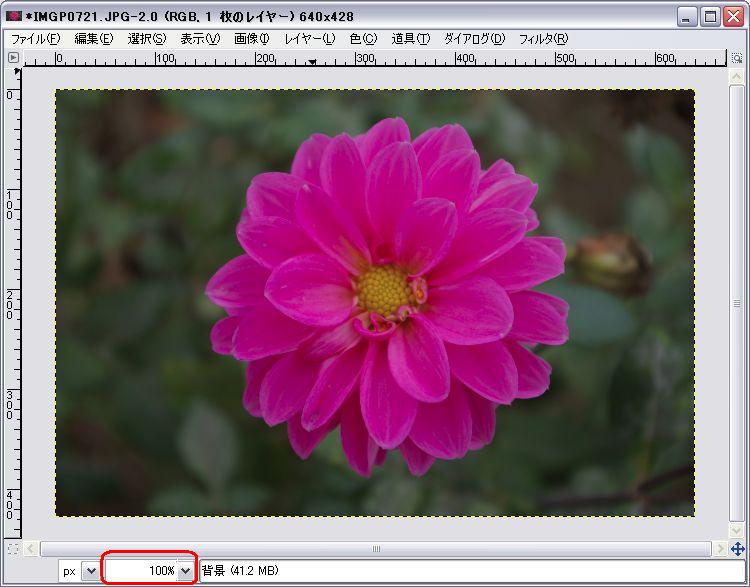Image resolution: width=750 pixels, height=587 pixels.
Task: Open the レイヤー(L) menu
Action: (x=310, y=39)
